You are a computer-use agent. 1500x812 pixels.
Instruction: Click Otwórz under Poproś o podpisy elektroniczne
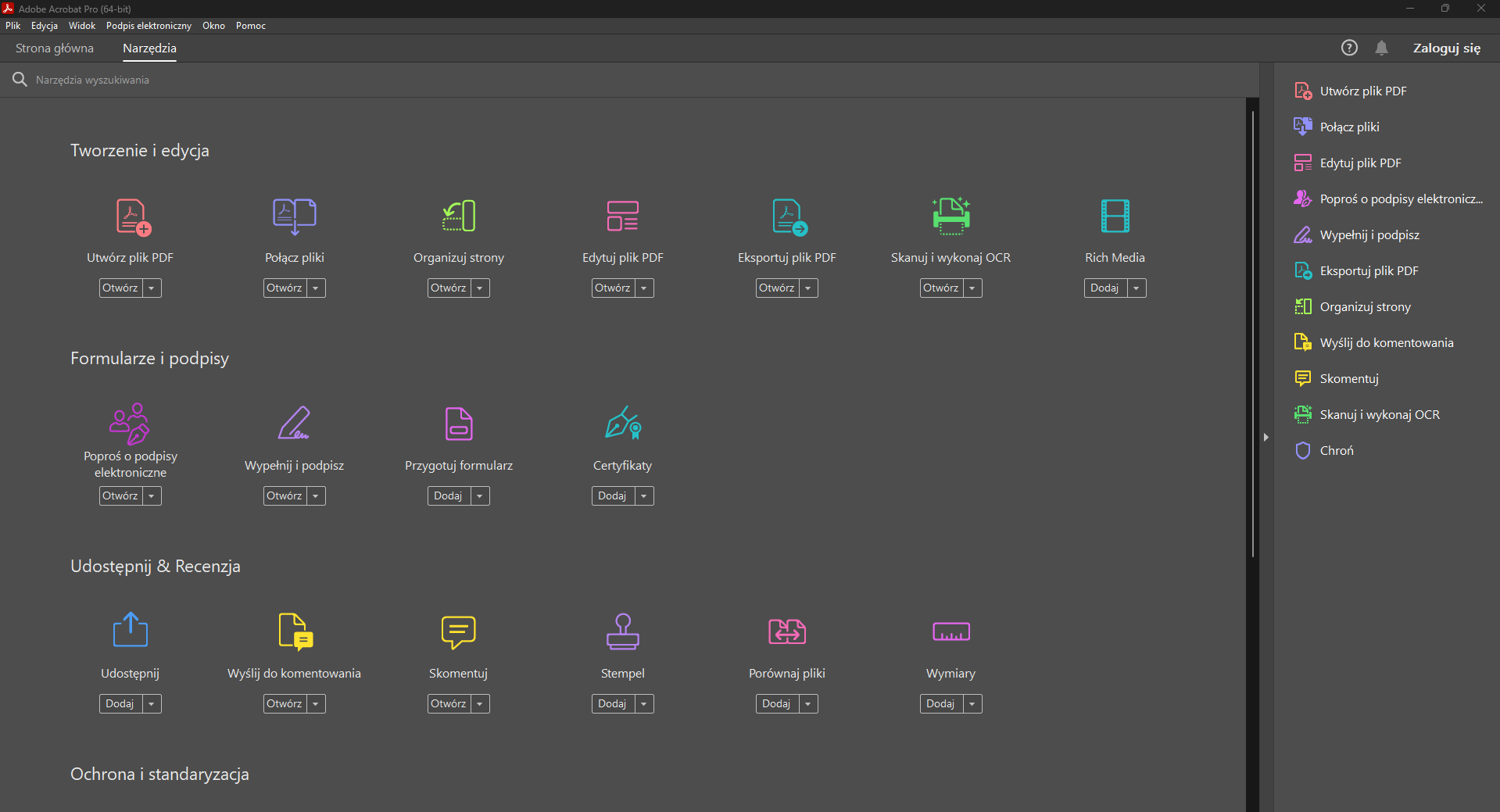120,496
